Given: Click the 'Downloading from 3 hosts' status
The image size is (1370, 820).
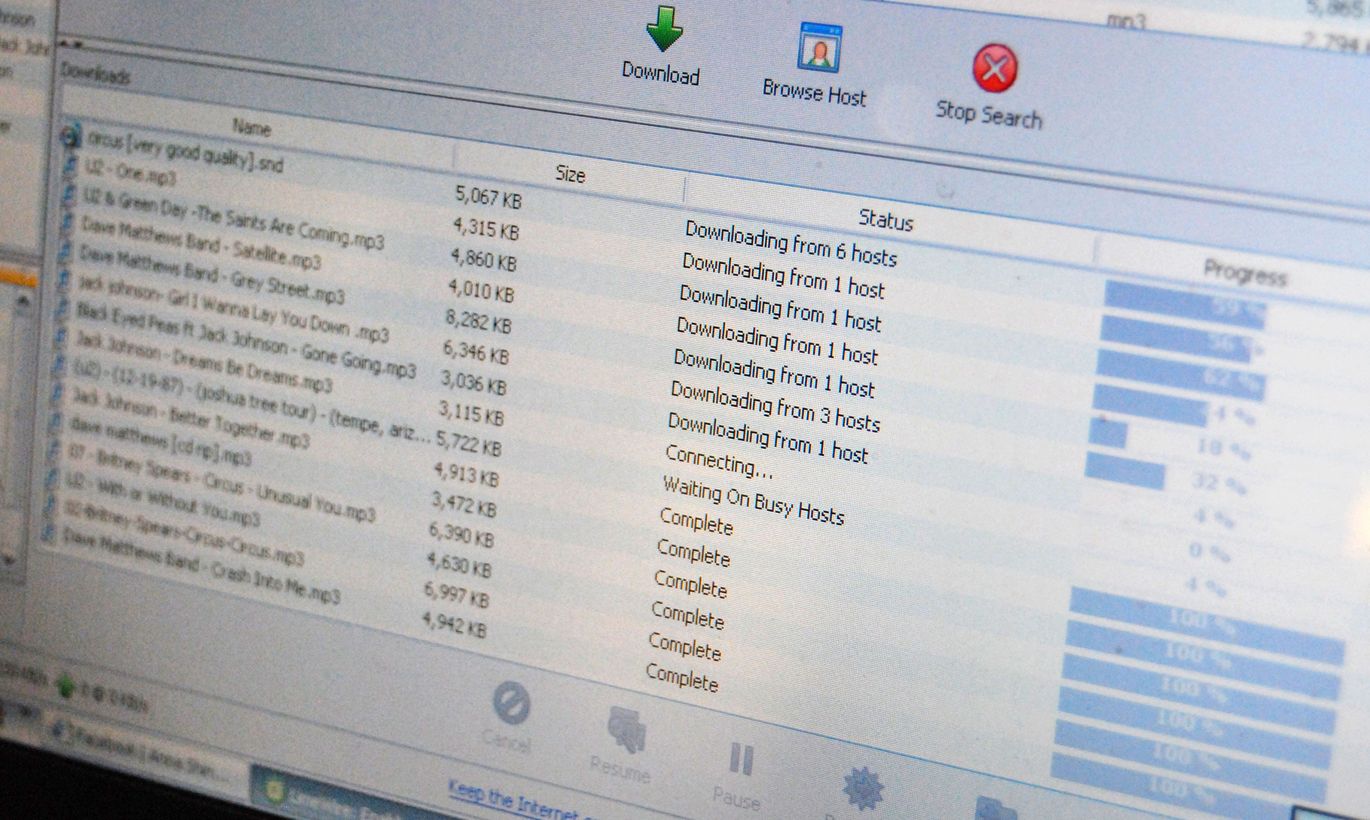Looking at the screenshot, I should click(x=774, y=405).
